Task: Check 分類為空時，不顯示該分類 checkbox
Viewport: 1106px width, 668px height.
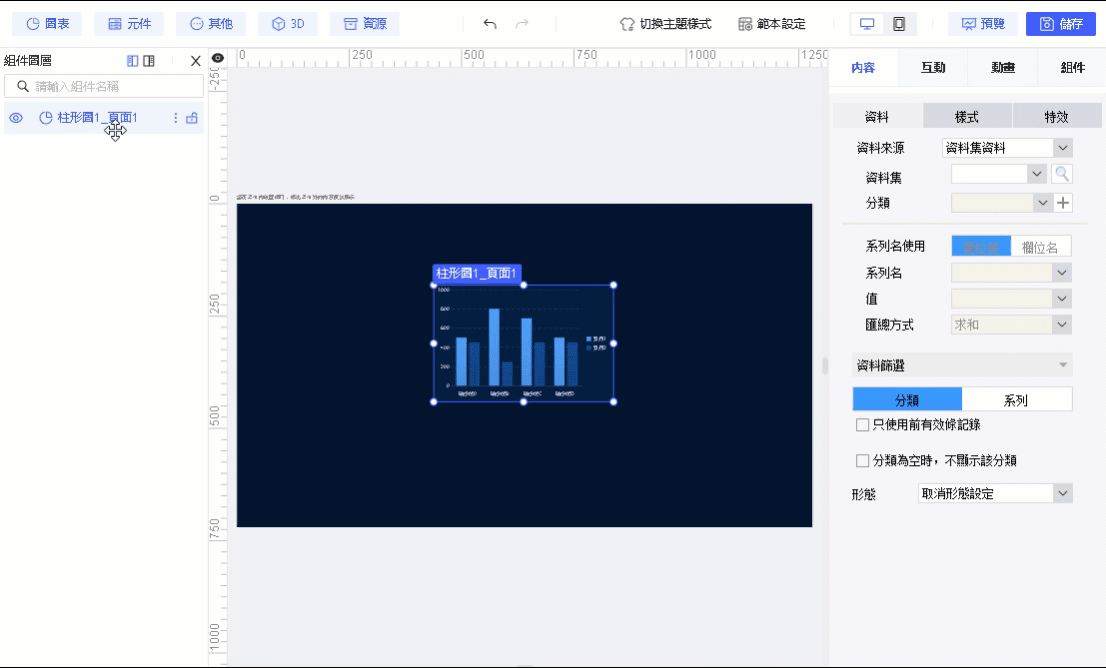Action: pyautogui.click(x=862, y=461)
